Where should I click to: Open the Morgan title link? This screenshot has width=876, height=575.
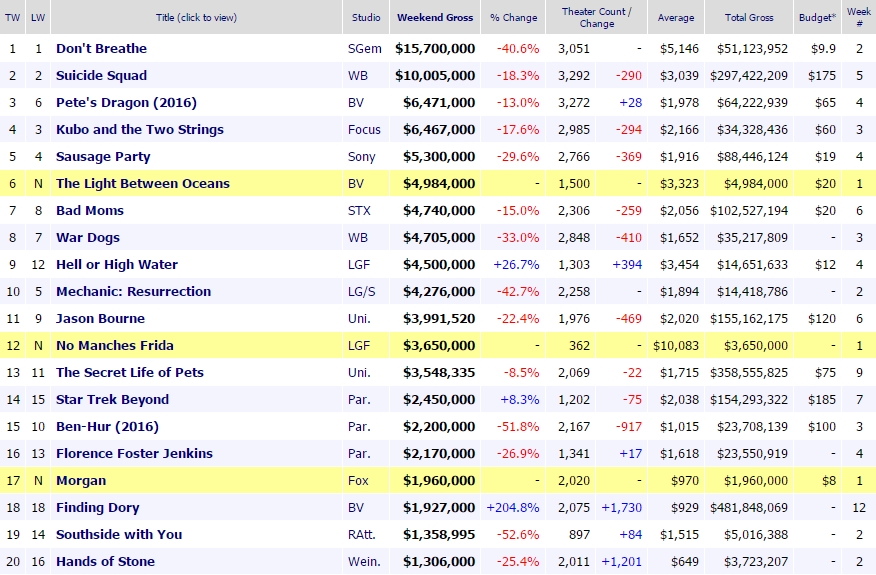(x=80, y=481)
